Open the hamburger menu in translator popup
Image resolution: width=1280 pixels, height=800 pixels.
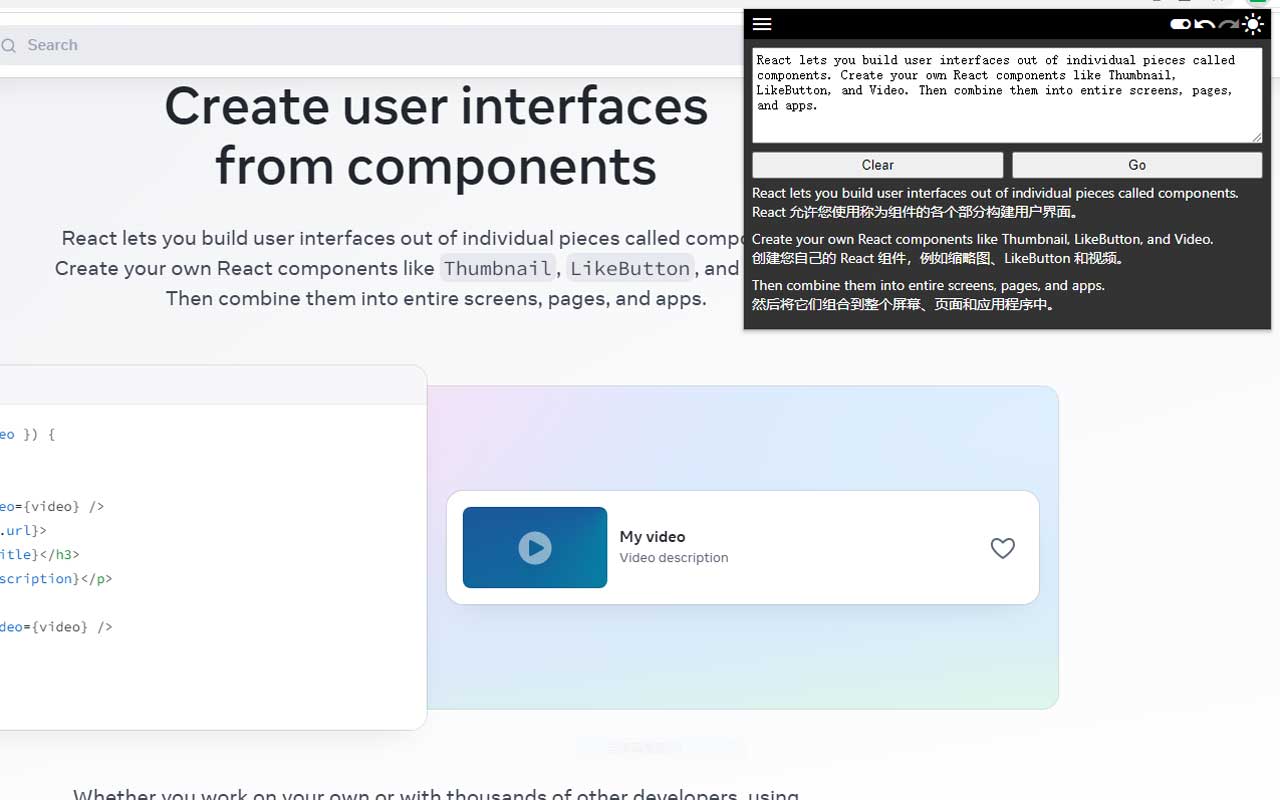pyautogui.click(x=762, y=24)
